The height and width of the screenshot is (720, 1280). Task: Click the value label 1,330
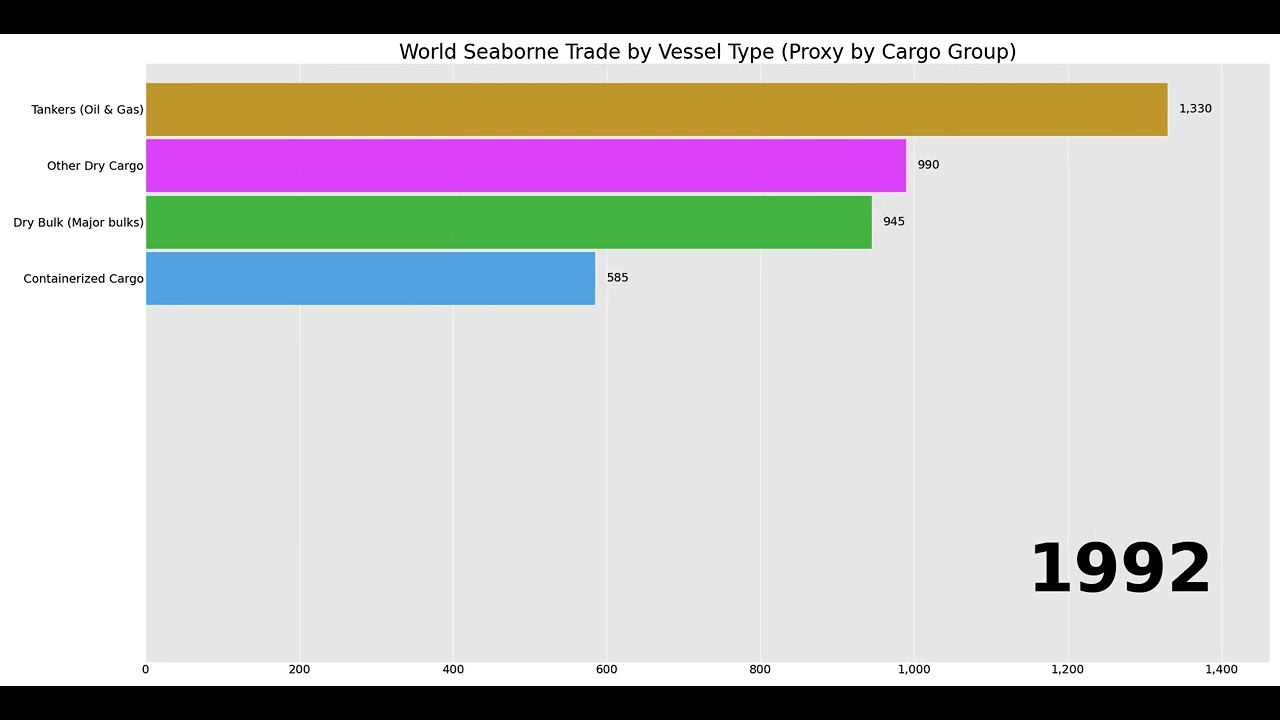point(1195,109)
